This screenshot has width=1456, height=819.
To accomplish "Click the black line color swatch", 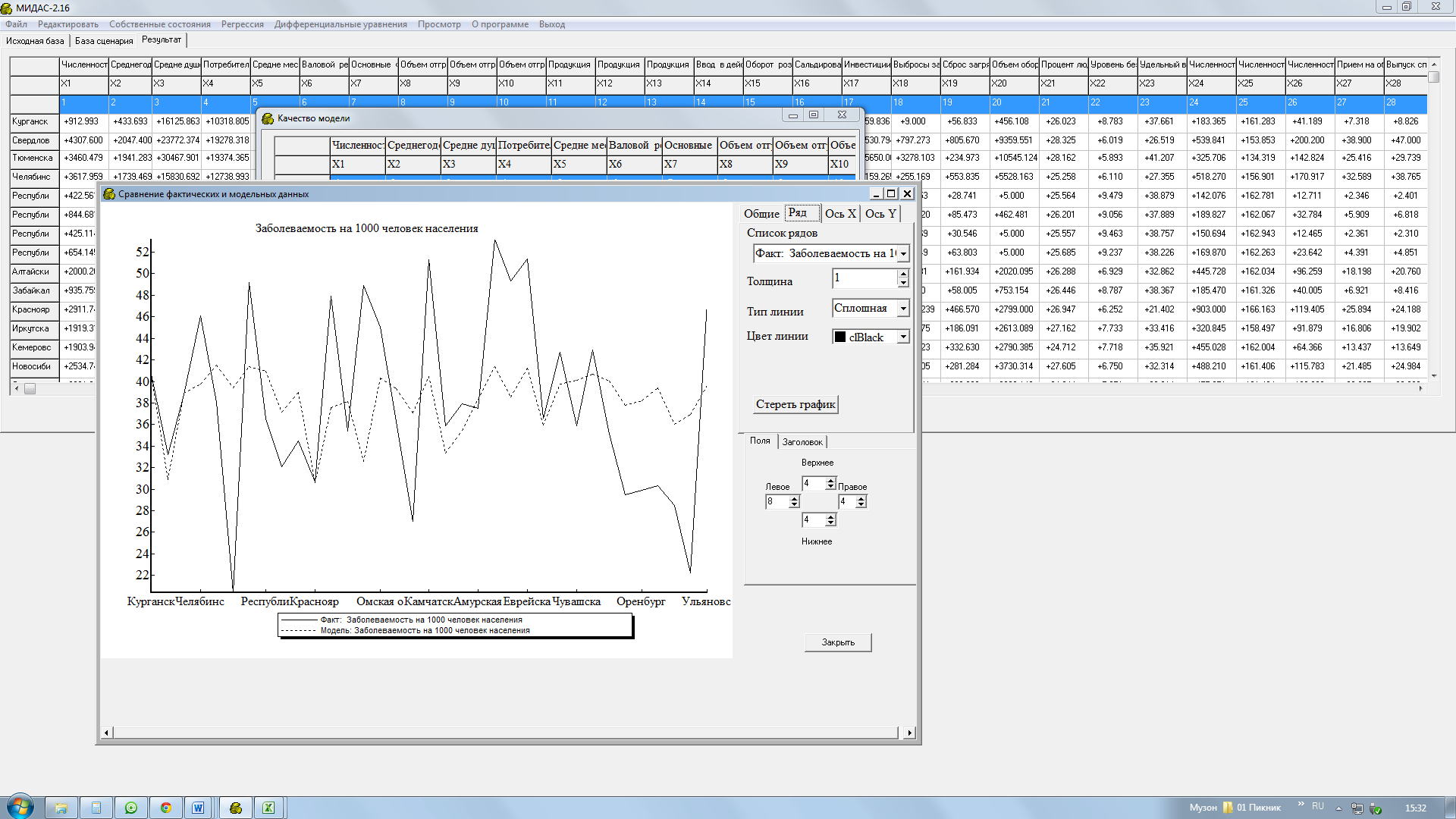I will pos(840,337).
